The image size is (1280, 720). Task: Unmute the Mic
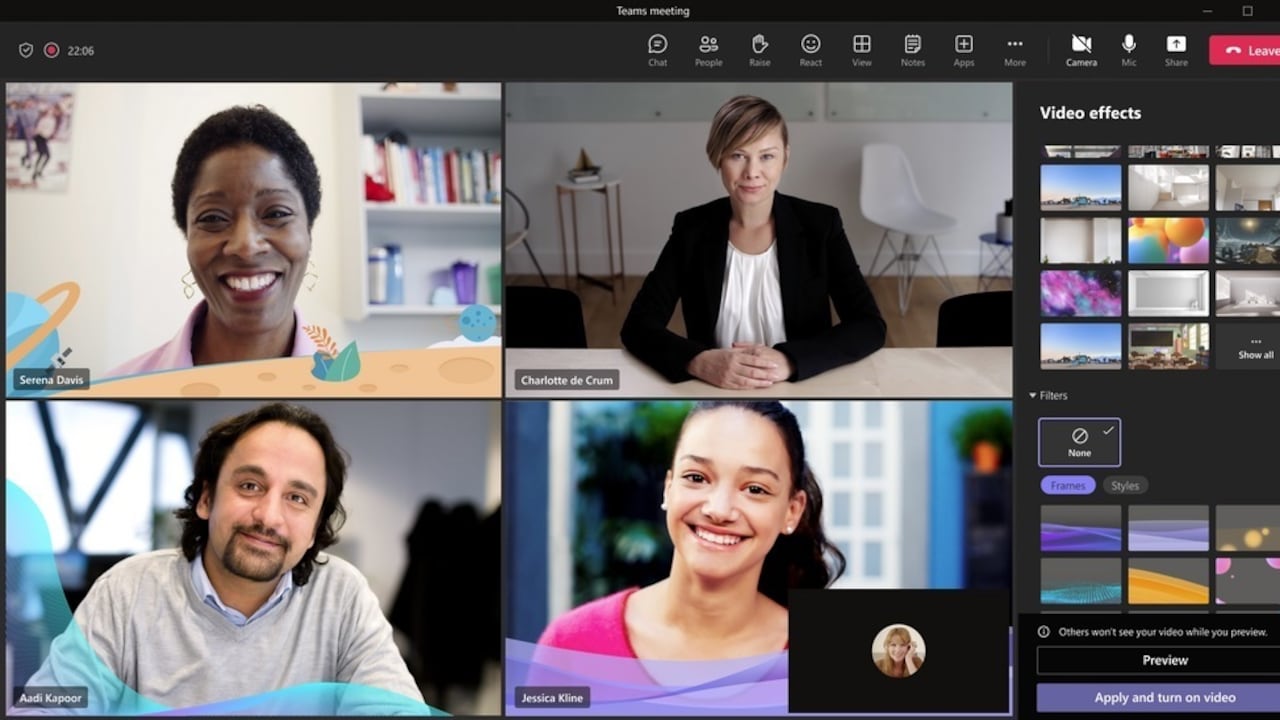click(x=1128, y=50)
